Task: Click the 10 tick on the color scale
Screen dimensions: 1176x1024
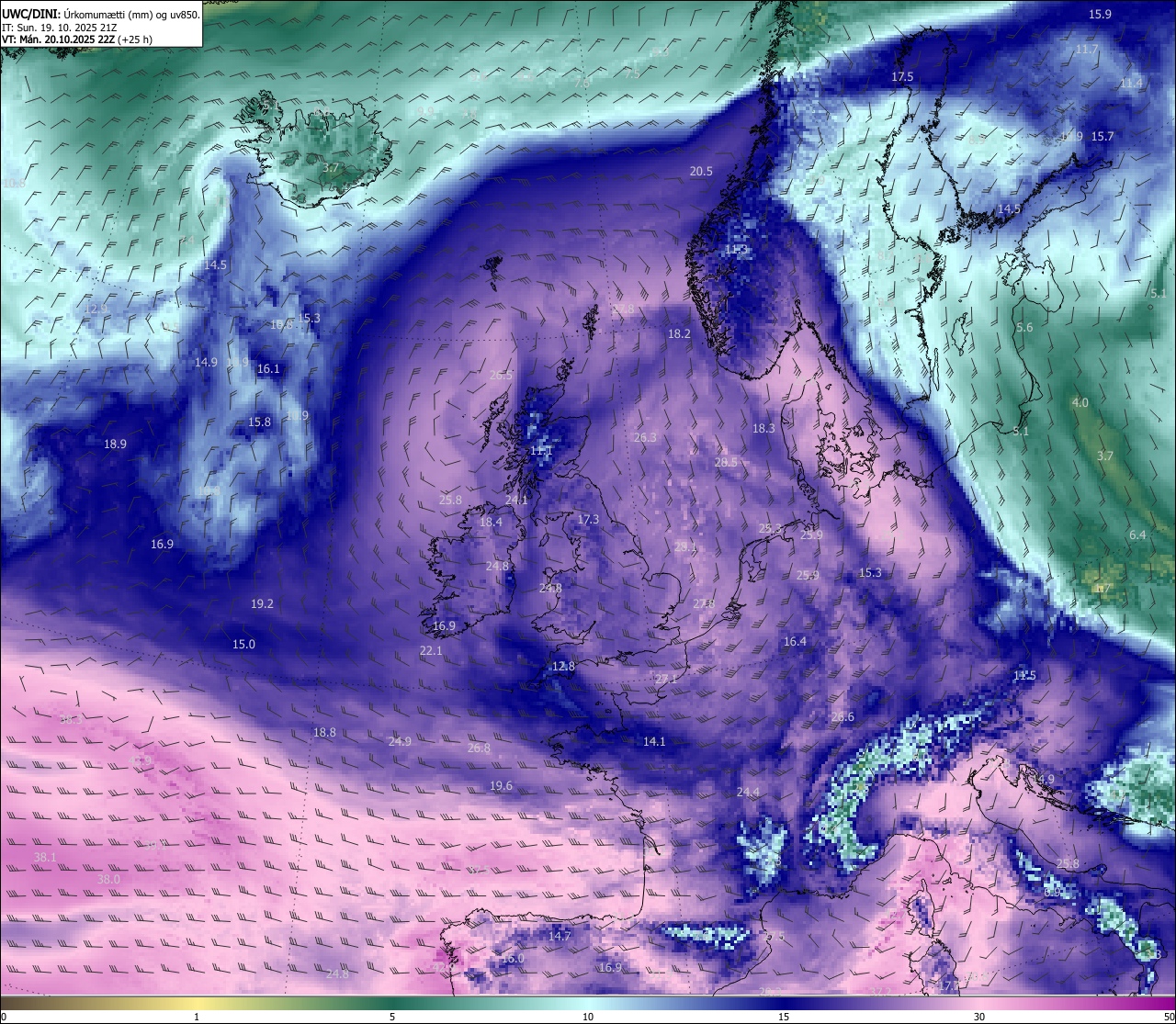Action: [x=588, y=1017]
